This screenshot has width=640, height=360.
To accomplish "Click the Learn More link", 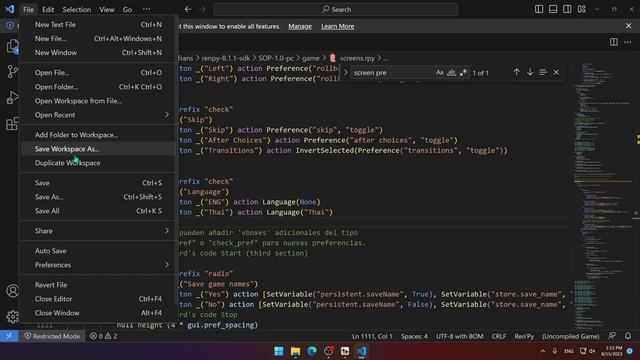I will (338, 26).
